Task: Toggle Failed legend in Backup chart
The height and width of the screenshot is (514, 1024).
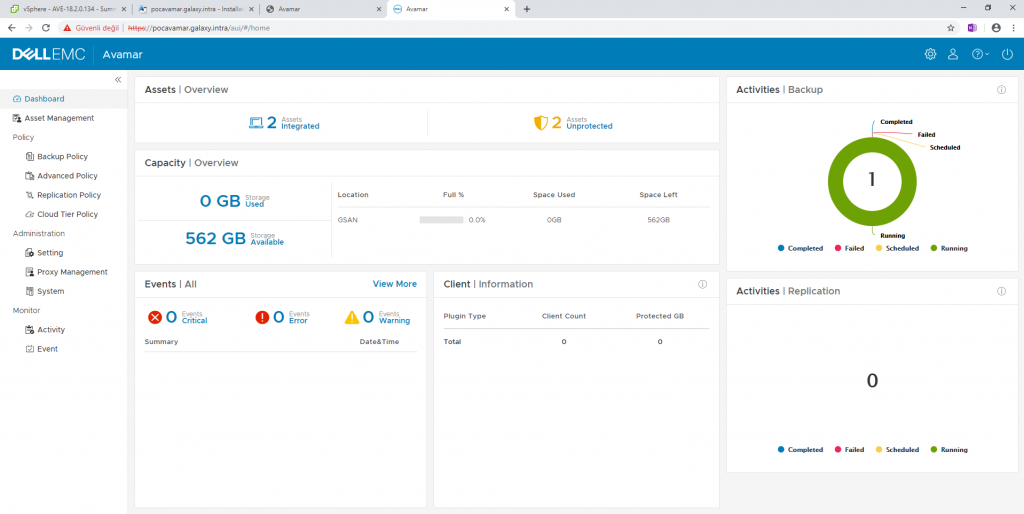Action: coord(850,248)
